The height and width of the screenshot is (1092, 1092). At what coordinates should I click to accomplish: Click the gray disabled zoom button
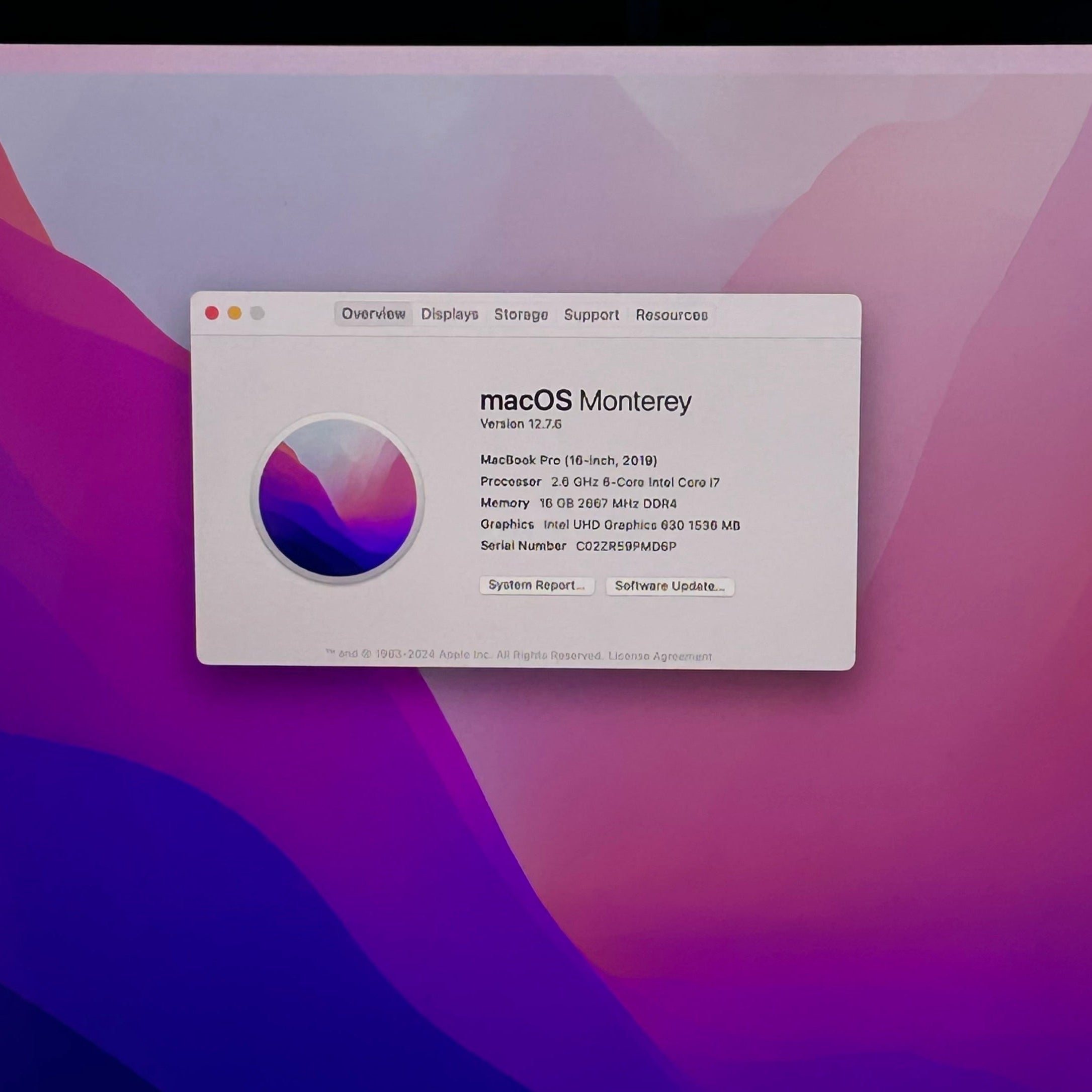tap(257, 313)
